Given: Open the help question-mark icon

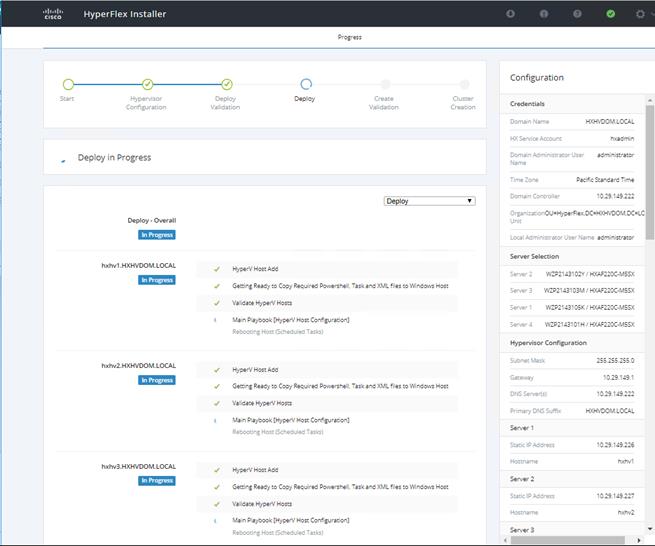Looking at the screenshot, I should coord(577,14).
